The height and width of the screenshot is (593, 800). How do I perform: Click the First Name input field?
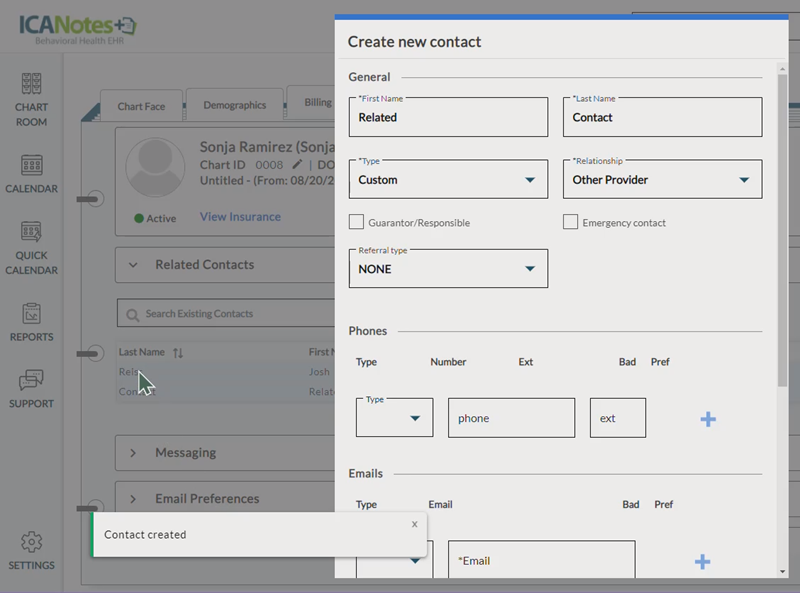click(x=448, y=118)
